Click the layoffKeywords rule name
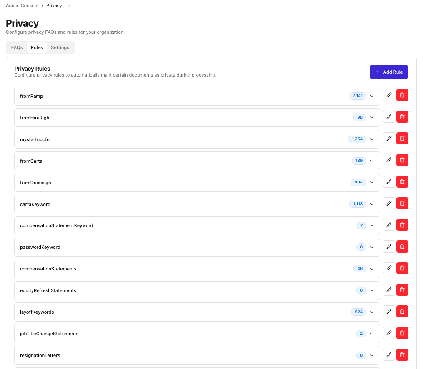 [x=37, y=312]
